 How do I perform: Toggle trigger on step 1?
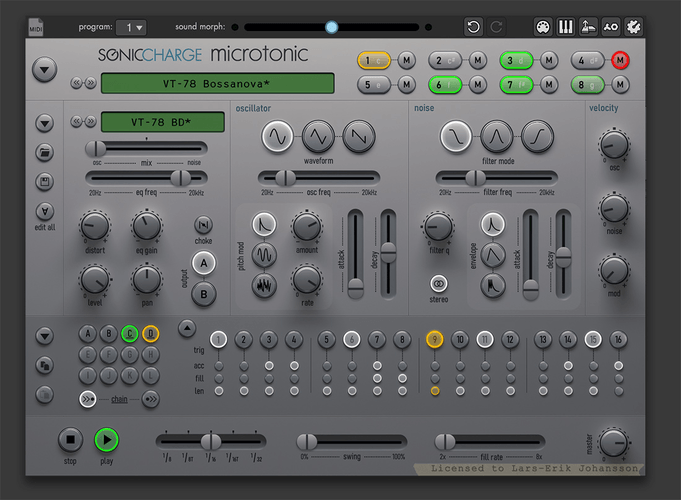point(218,339)
